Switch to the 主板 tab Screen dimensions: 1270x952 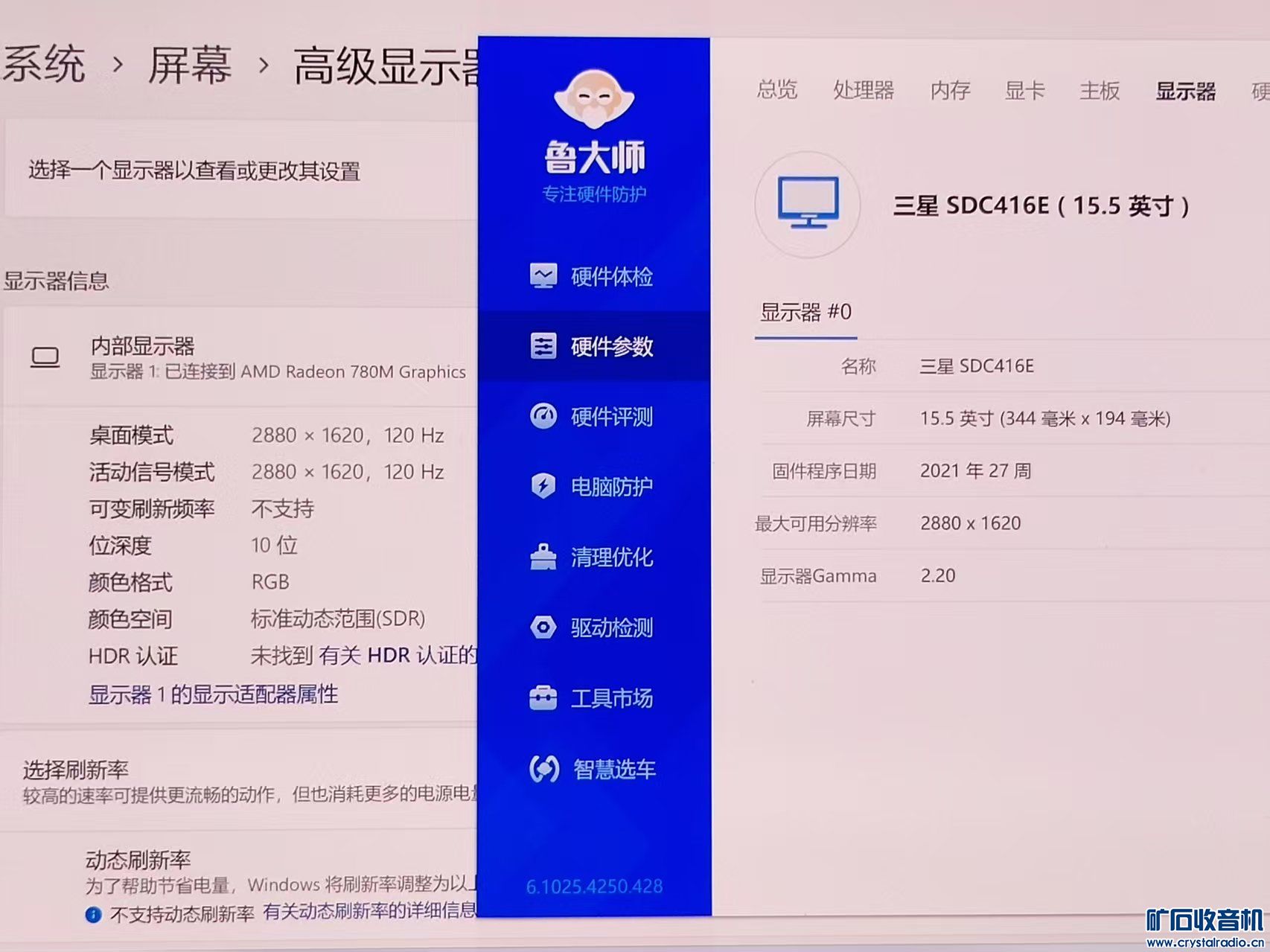tap(1100, 90)
